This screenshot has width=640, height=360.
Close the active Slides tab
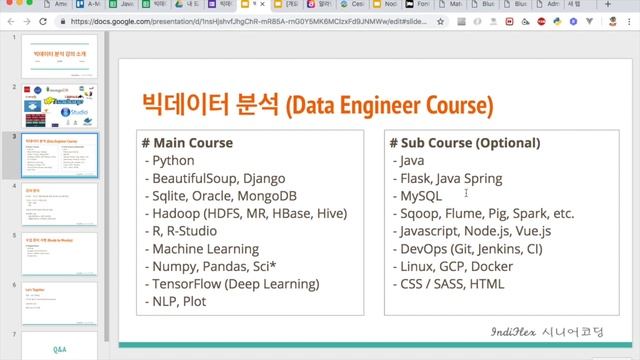[x=262, y=4]
